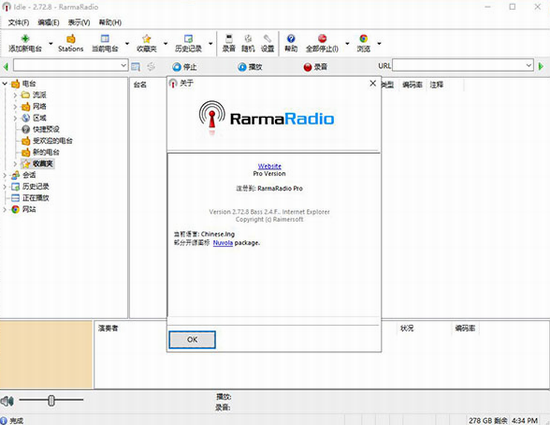
Task: Click the Add new station toolbar icon
Action: (25, 39)
